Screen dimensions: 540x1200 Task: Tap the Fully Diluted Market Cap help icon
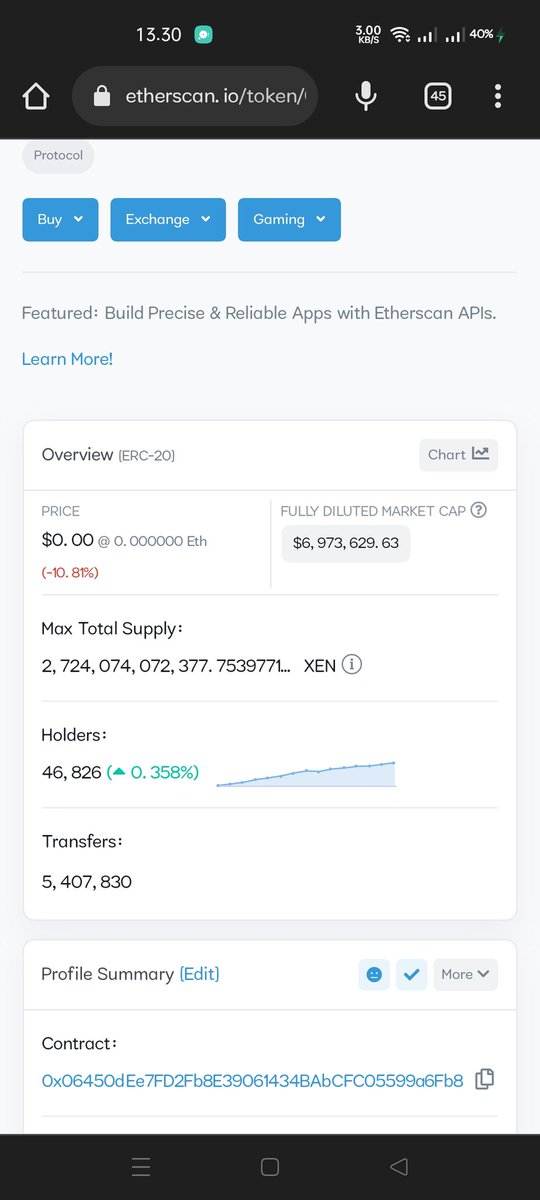[x=478, y=510]
